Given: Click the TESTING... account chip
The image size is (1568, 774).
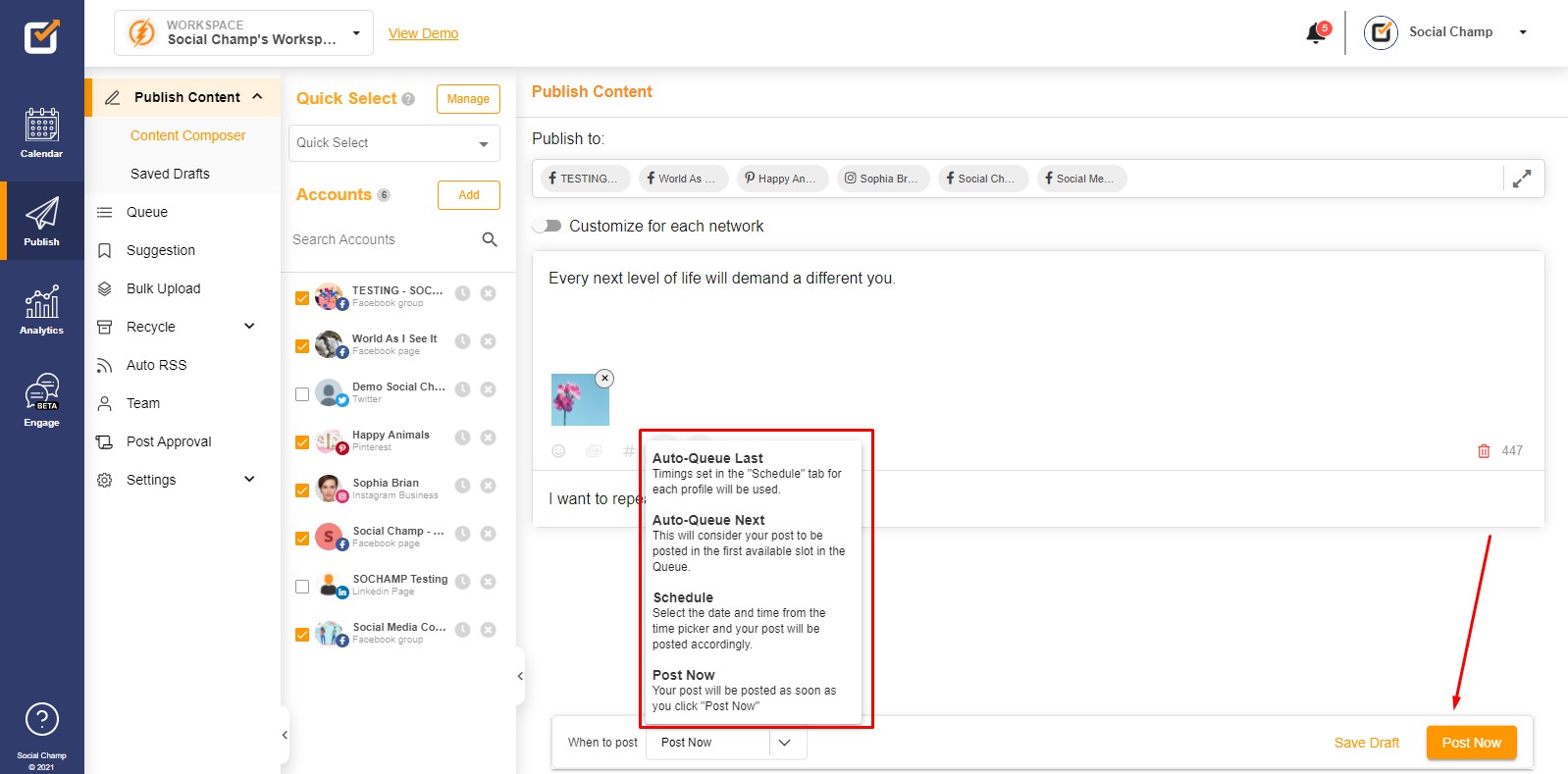Looking at the screenshot, I should [x=586, y=179].
